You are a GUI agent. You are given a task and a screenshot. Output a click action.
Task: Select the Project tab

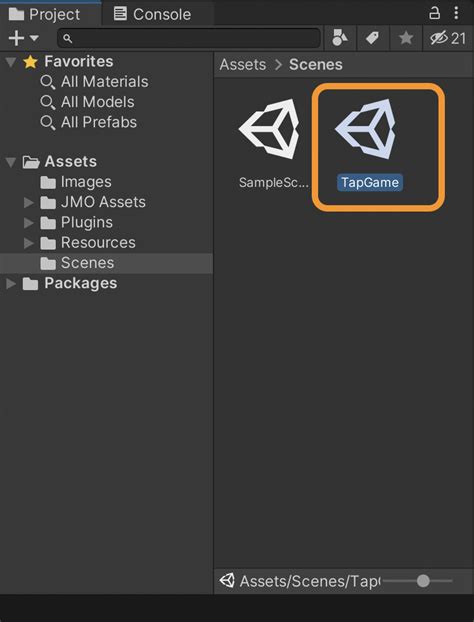(x=44, y=14)
